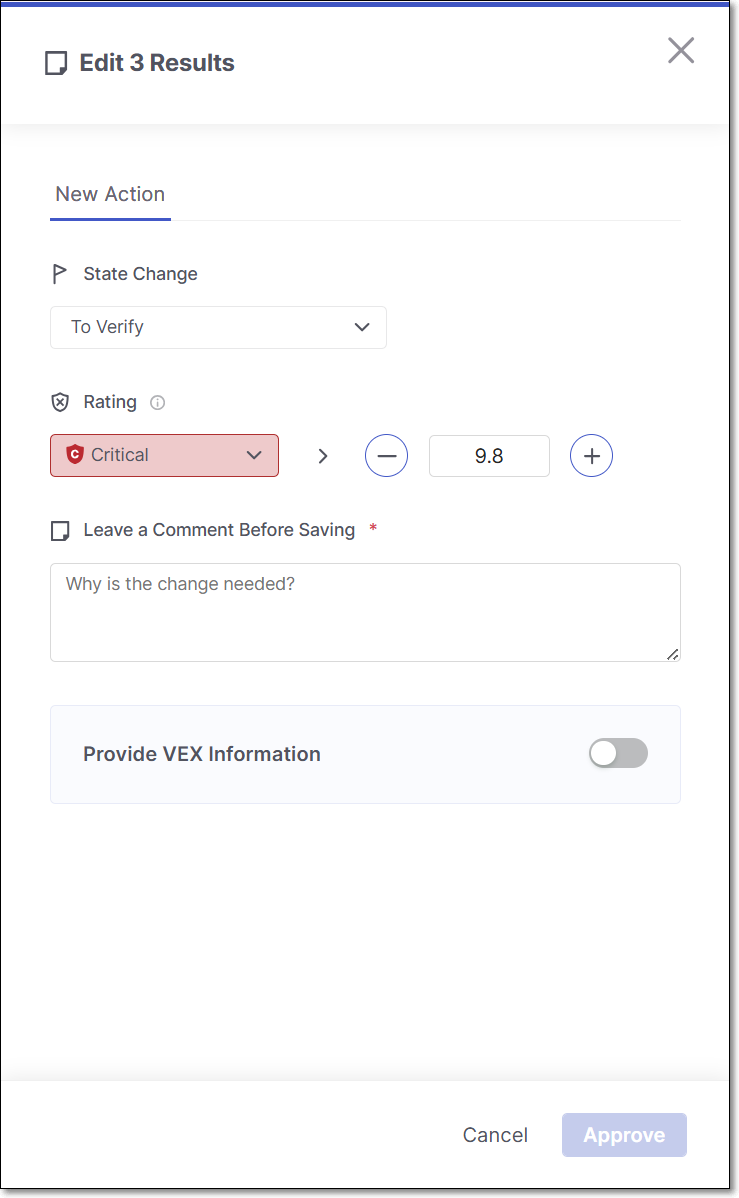The height and width of the screenshot is (1198, 739).
Task: Click the flag icon next to State Change
Action: coord(60,274)
